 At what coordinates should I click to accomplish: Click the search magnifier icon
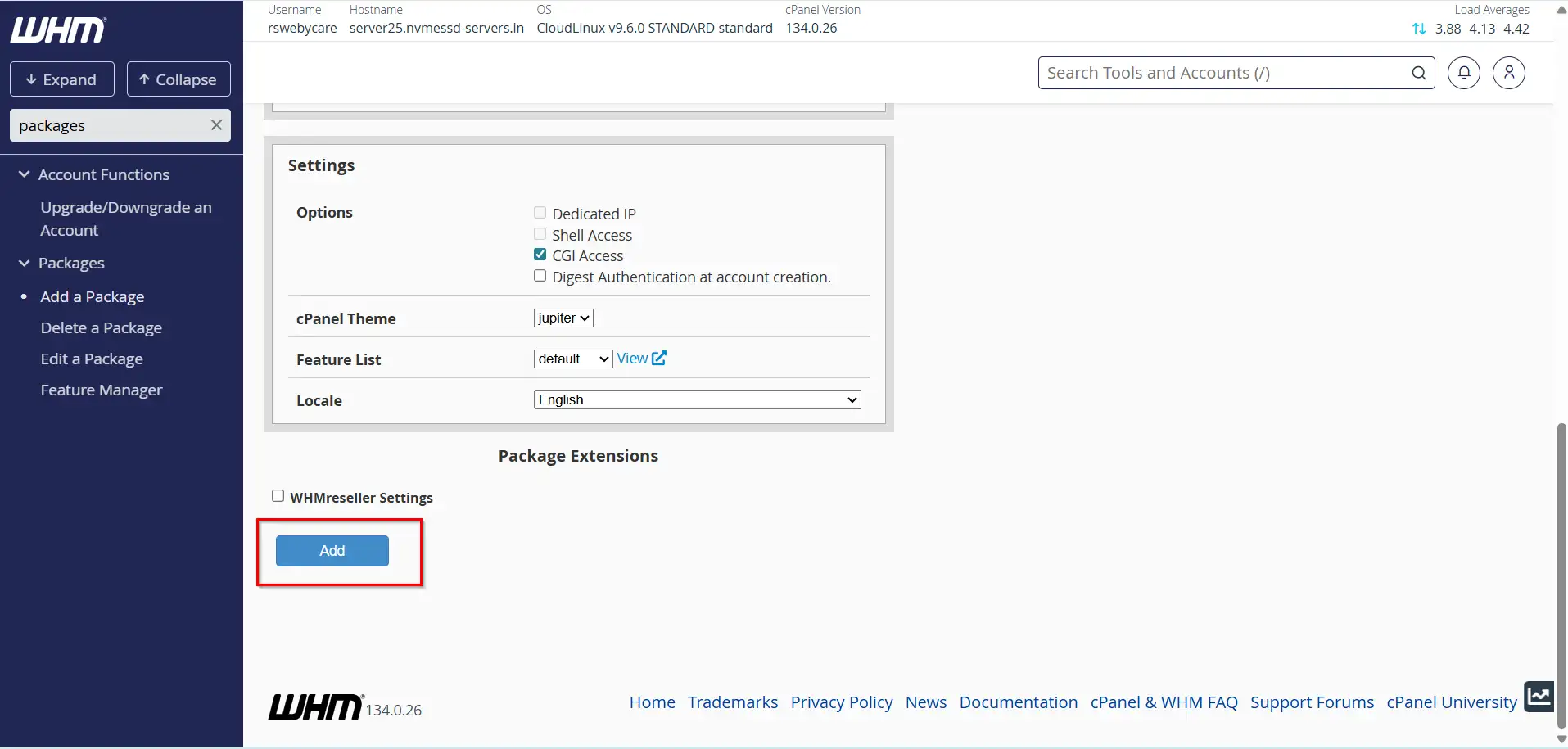[x=1419, y=73]
